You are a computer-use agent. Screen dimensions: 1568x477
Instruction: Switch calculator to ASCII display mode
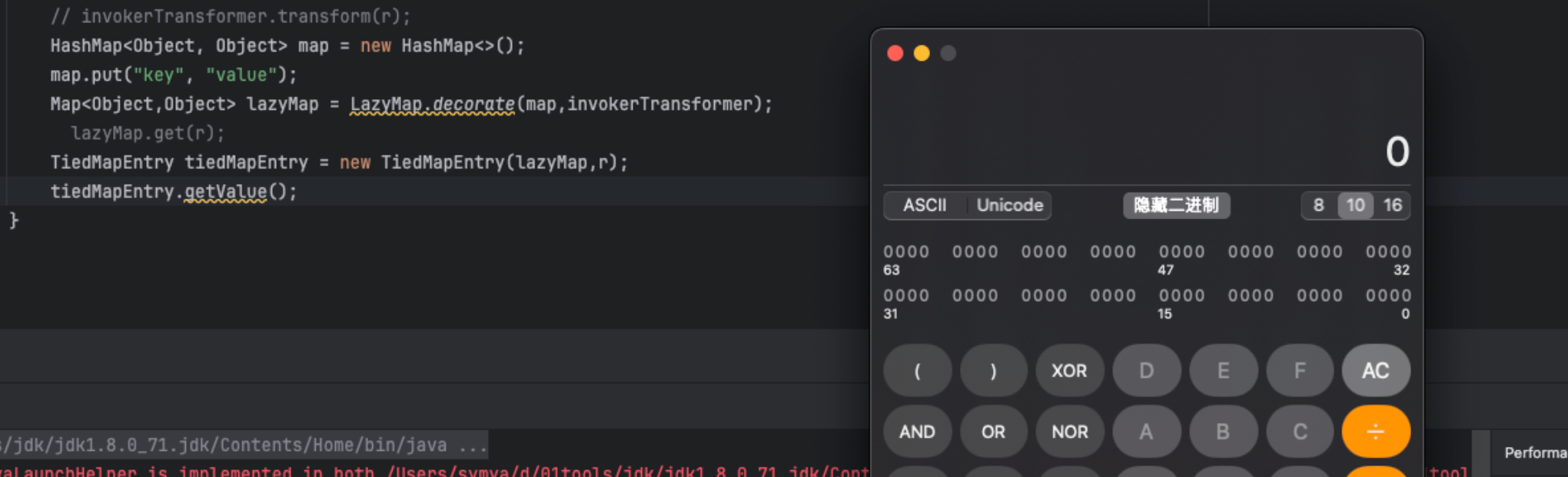point(925,205)
